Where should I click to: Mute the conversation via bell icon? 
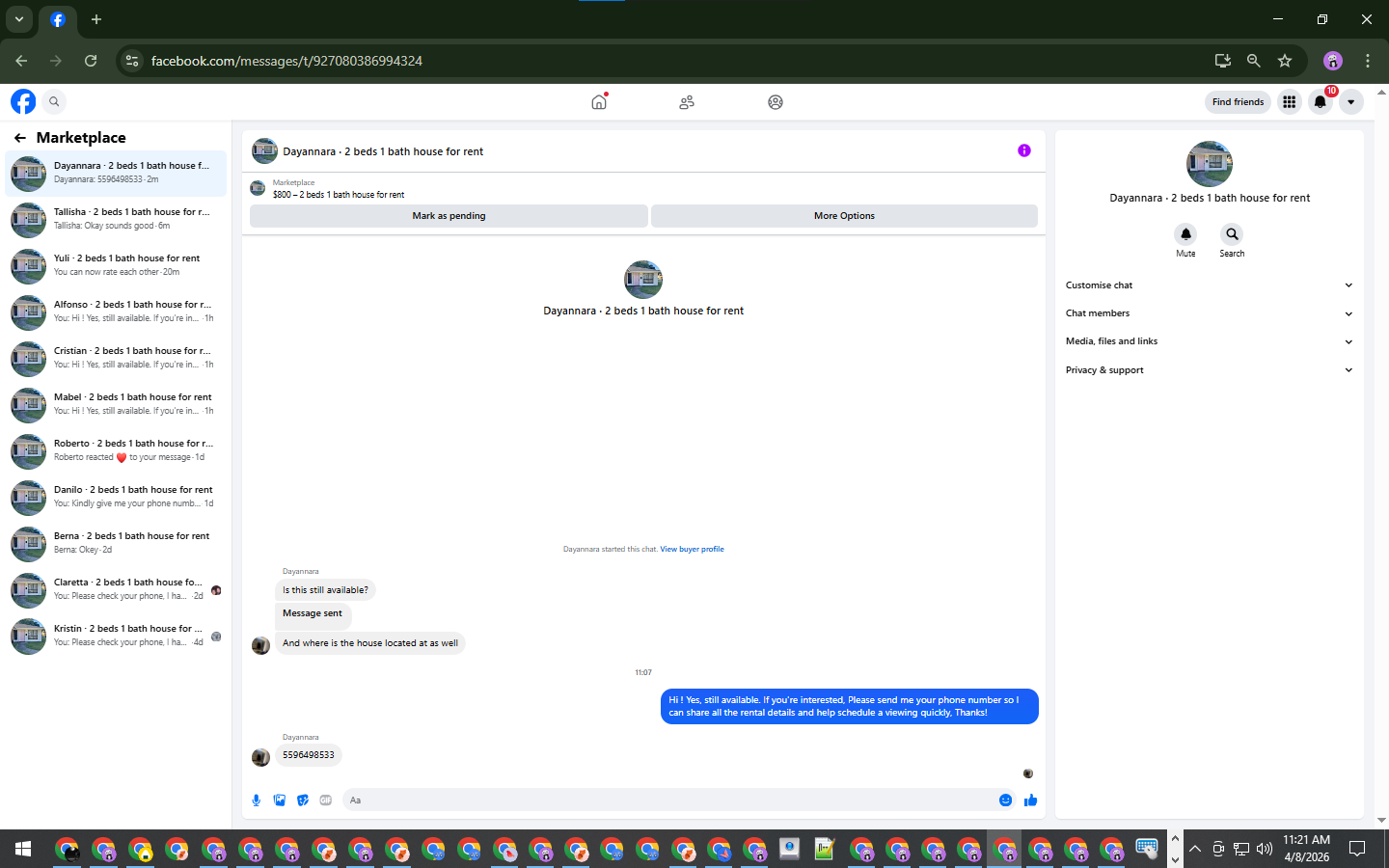1185,234
